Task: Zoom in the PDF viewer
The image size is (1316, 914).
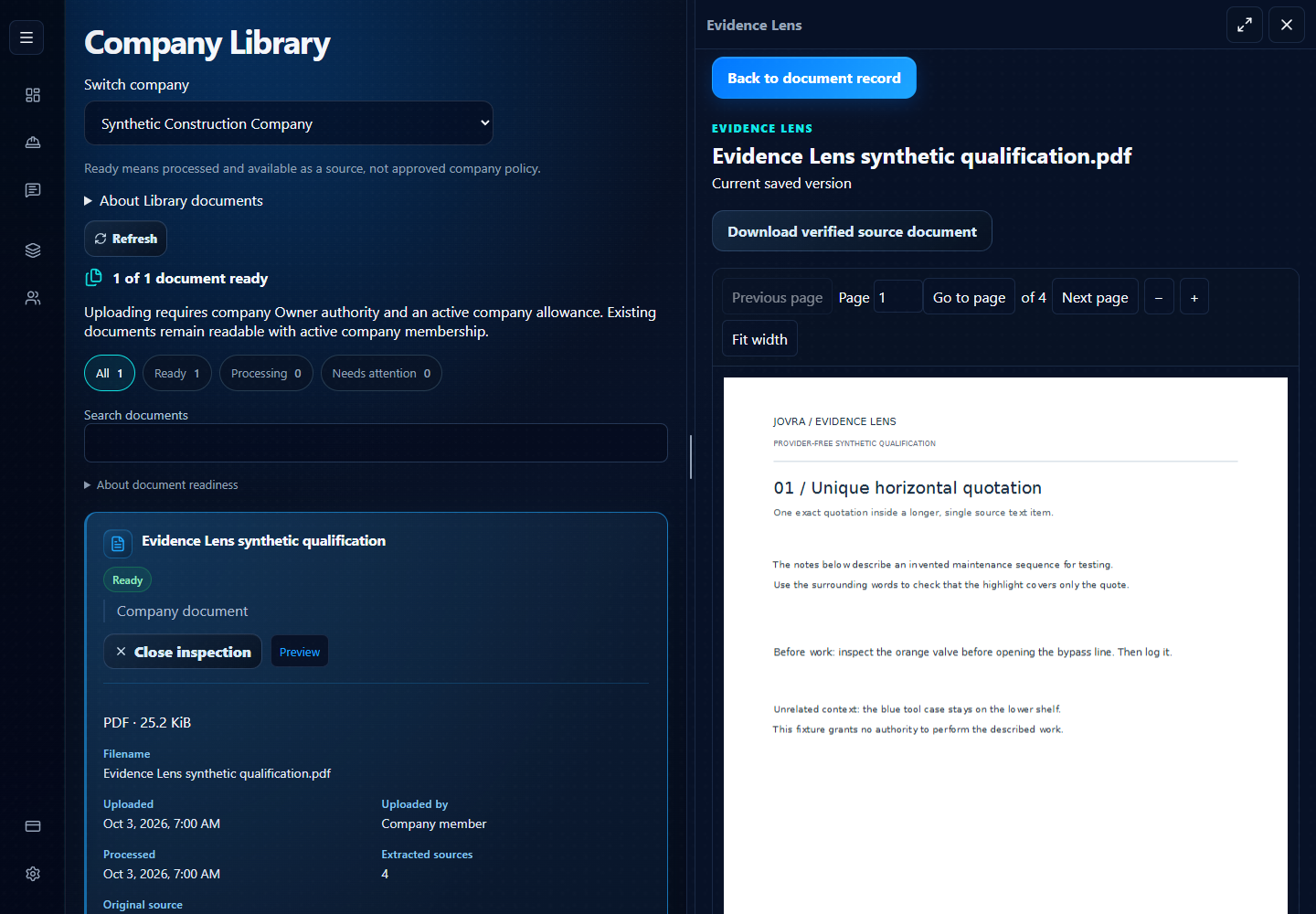Action: [1194, 297]
